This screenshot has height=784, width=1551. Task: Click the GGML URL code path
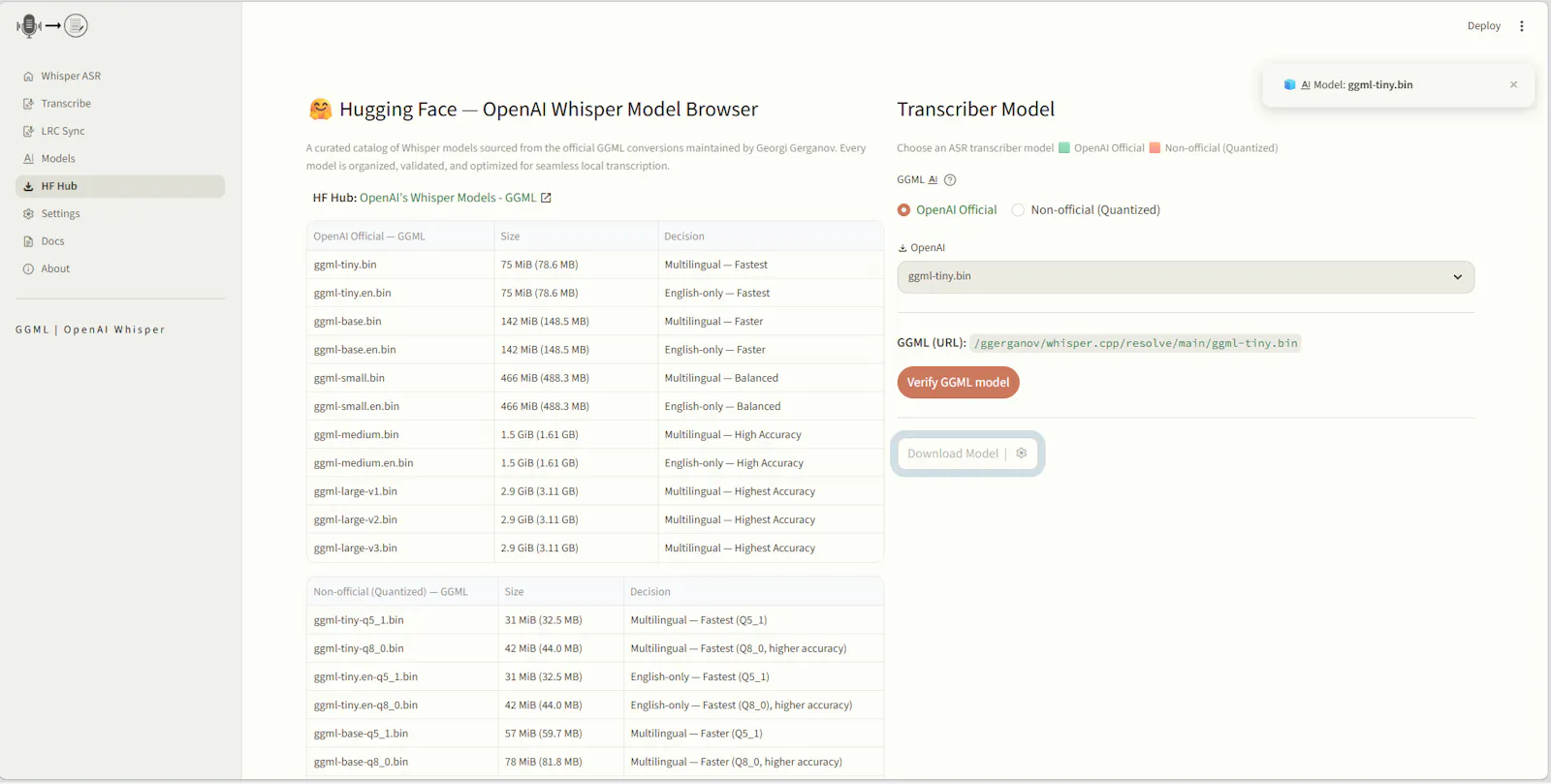[x=1135, y=343]
